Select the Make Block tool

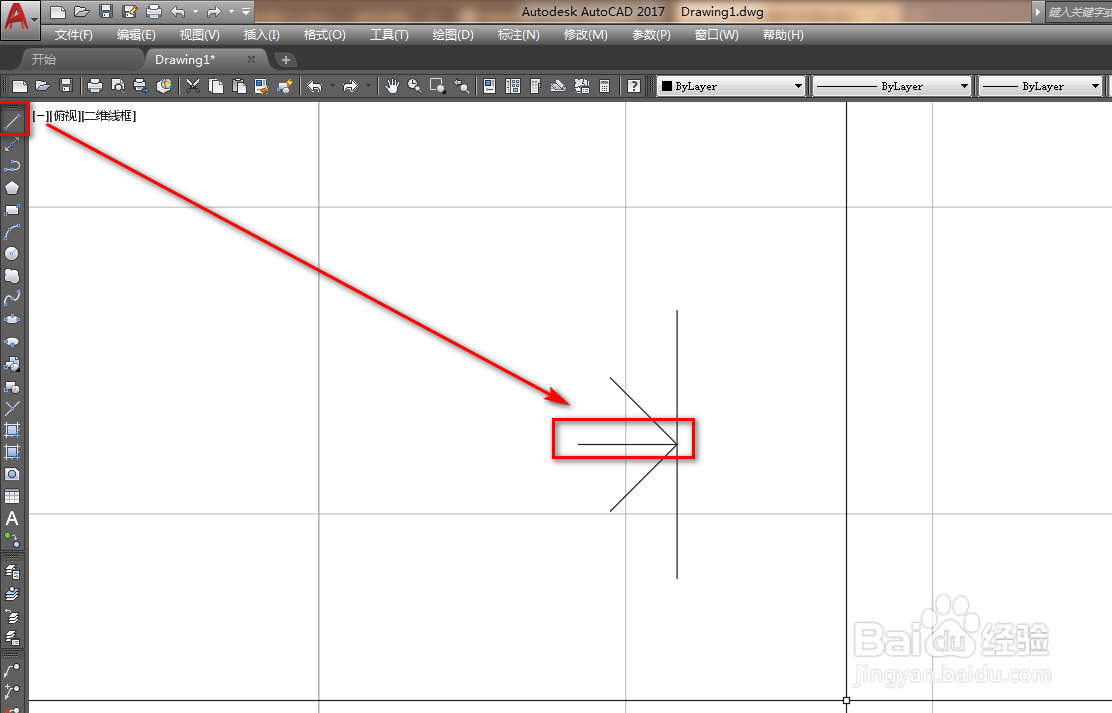pyautogui.click(x=12, y=387)
